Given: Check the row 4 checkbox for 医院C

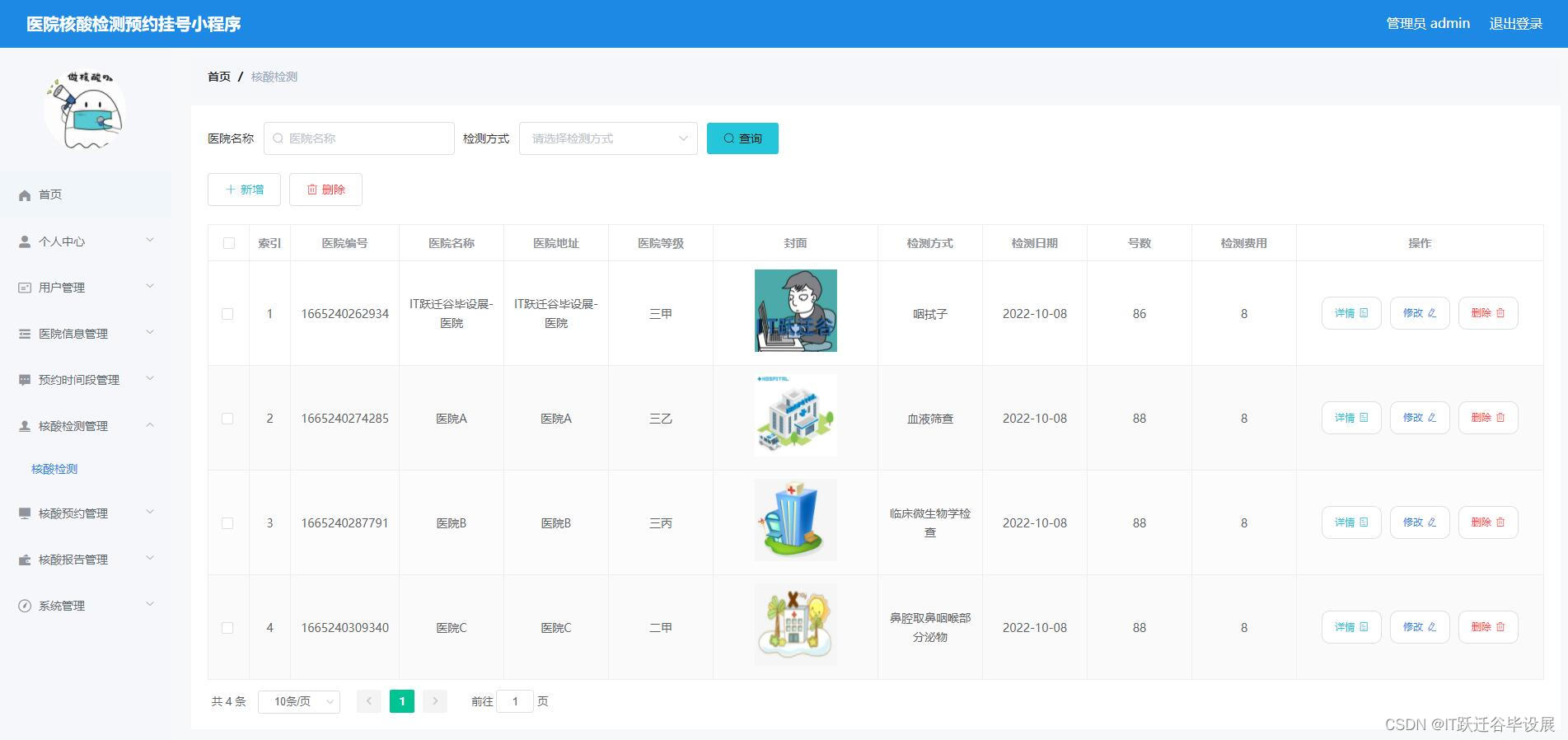Looking at the screenshot, I should tap(227, 628).
